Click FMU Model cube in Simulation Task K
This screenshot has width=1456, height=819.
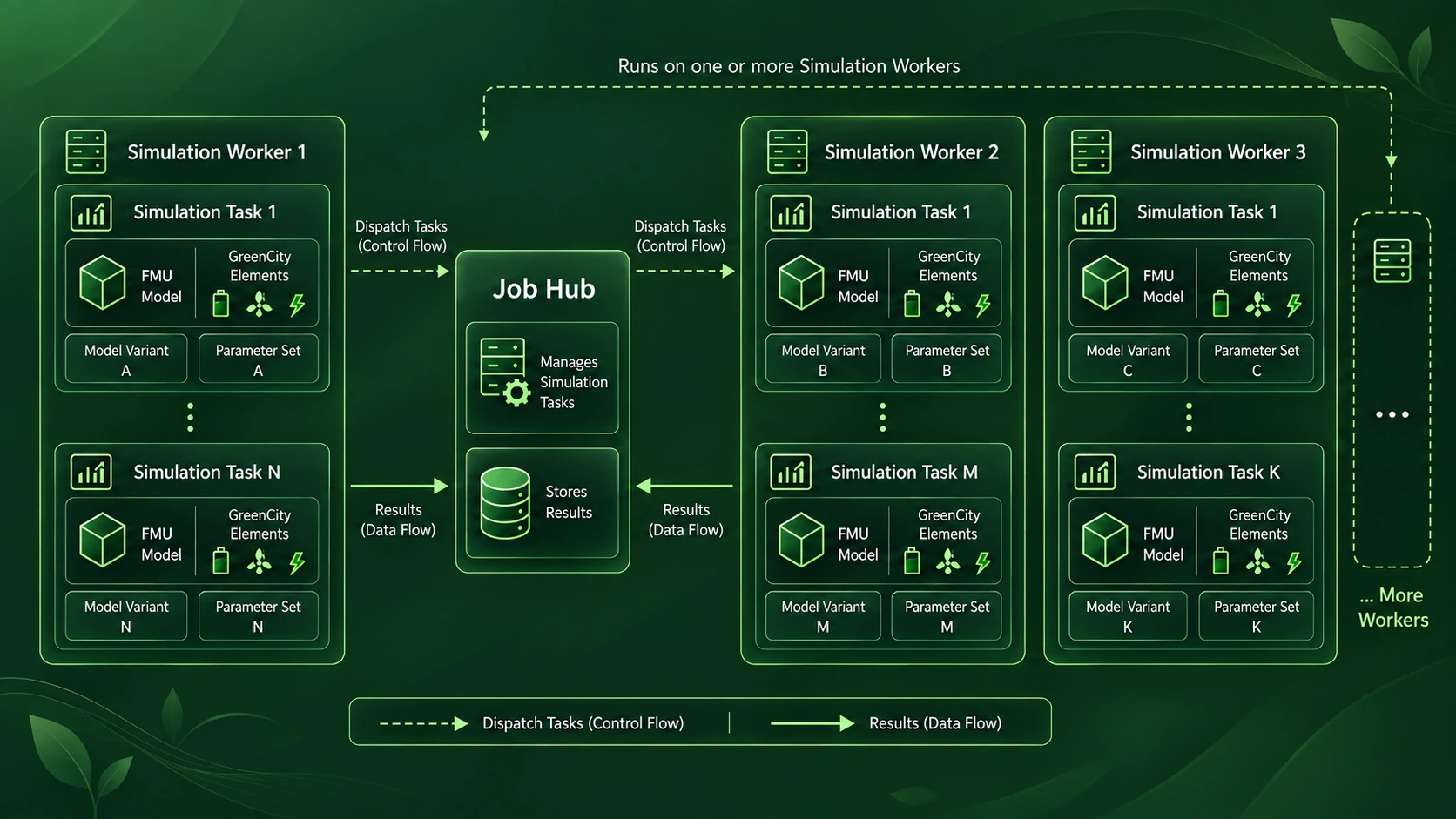(1105, 540)
